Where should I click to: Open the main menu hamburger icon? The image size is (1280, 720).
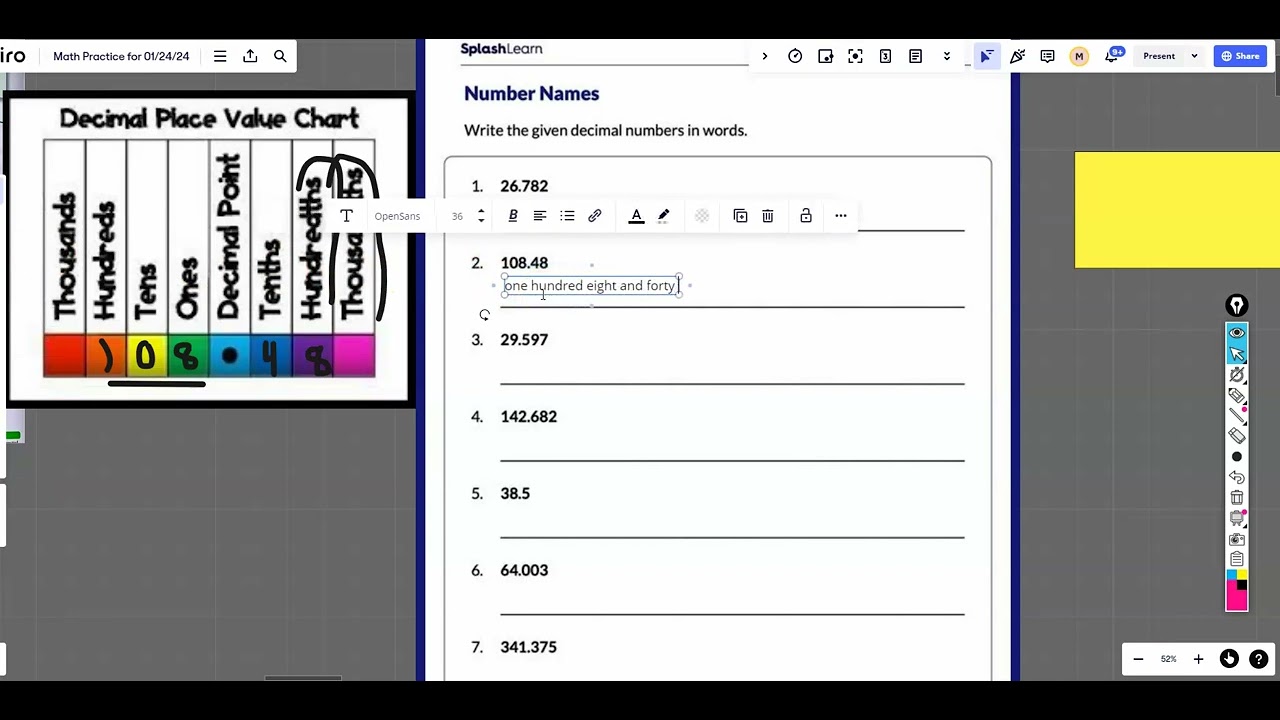coord(220,56)
